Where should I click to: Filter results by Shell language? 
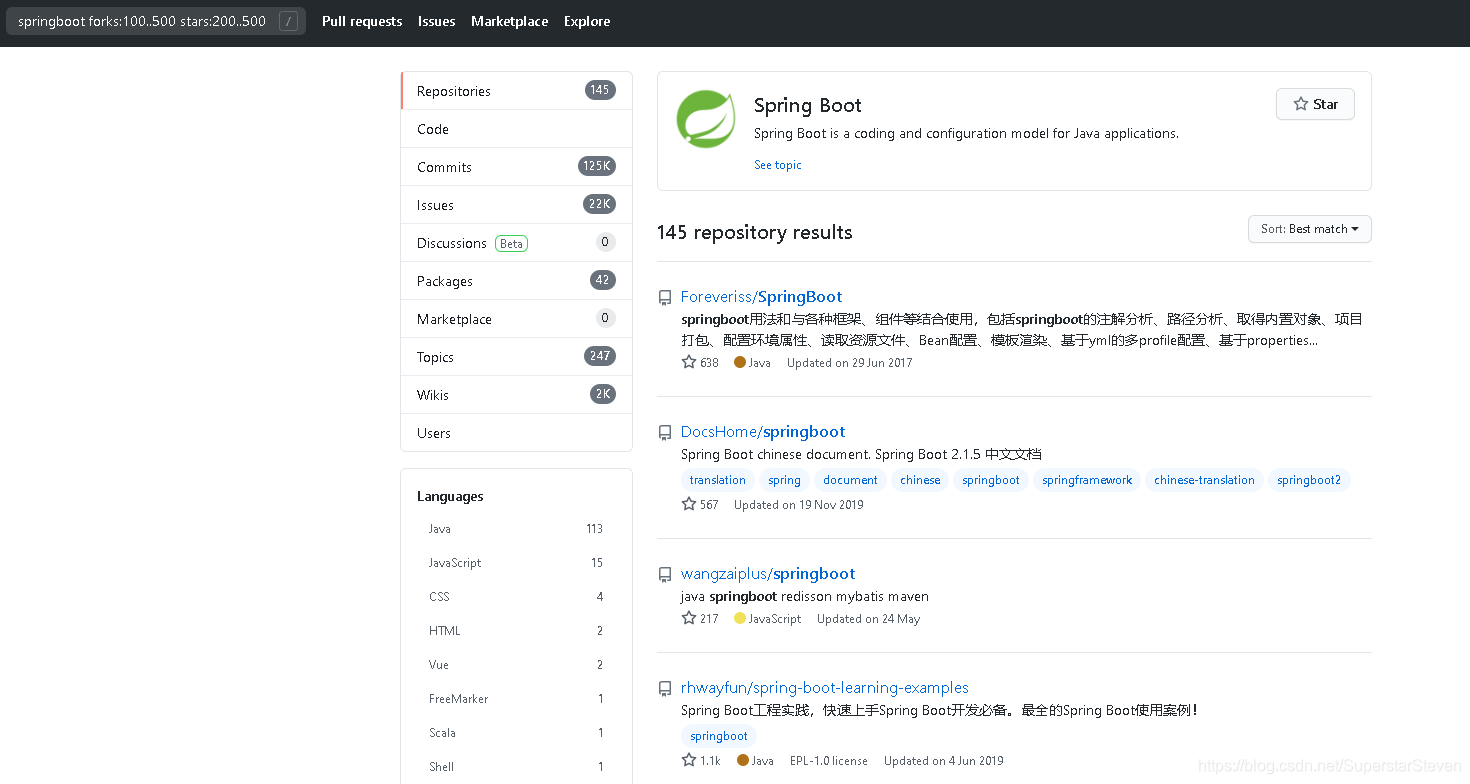click(x=516, y=767)
